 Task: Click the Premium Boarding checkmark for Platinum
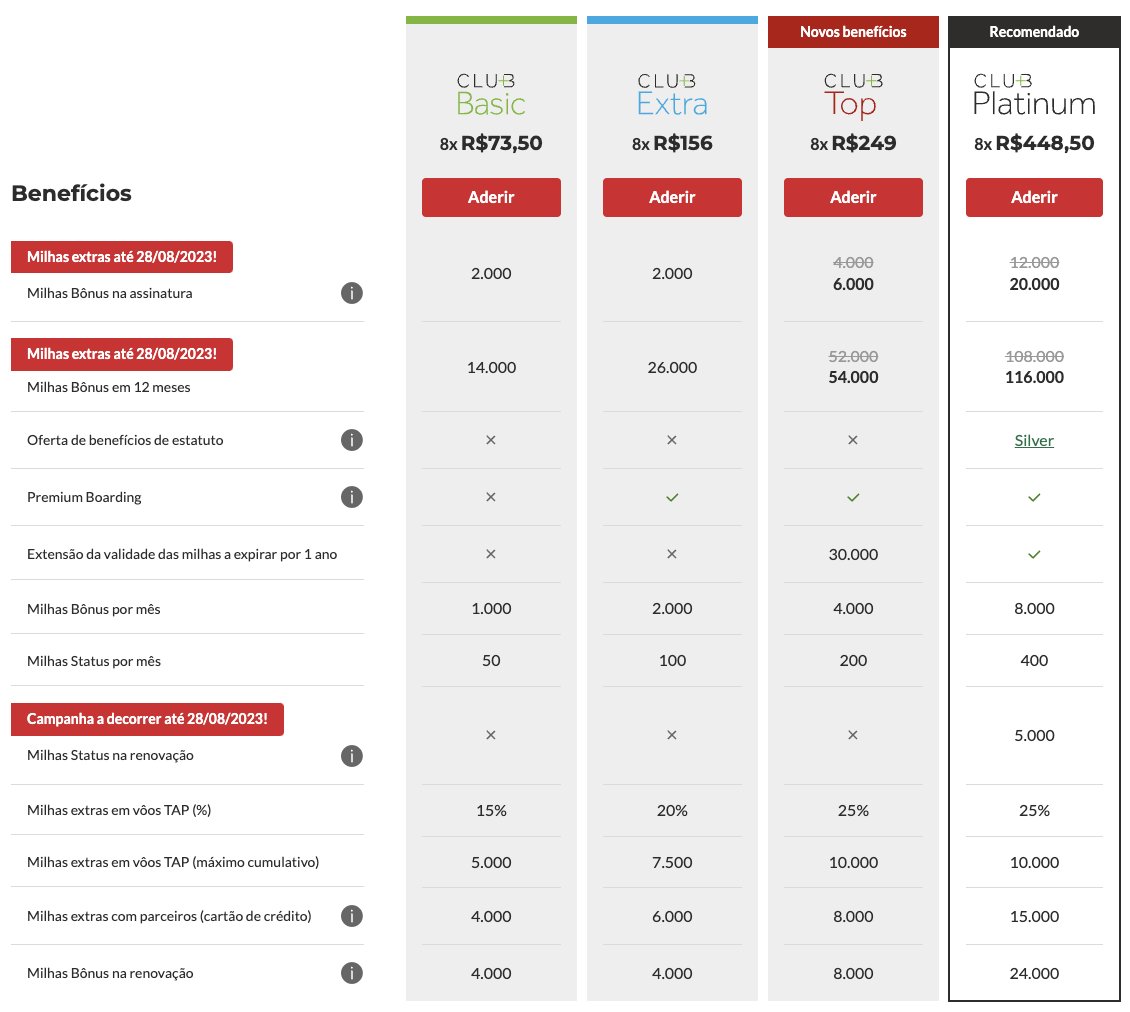tap(1034, 497)
